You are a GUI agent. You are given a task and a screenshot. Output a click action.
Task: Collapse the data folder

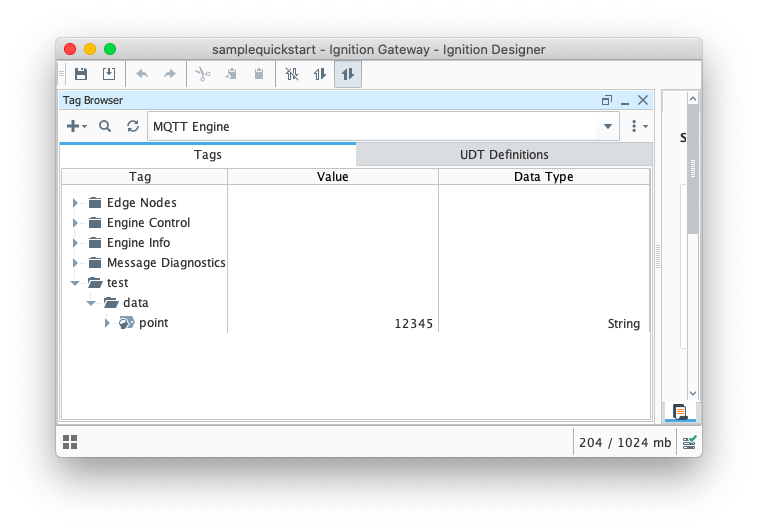(x=91, y=303)
